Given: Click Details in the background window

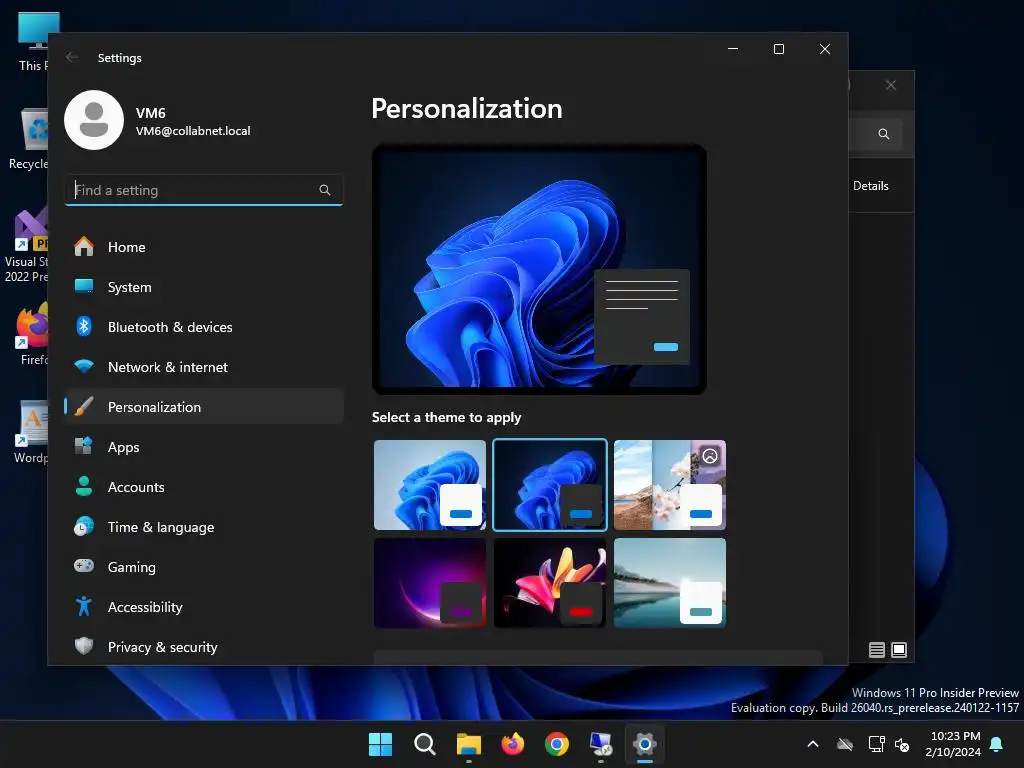Looking at the screenshot, I should coord(871,185).
